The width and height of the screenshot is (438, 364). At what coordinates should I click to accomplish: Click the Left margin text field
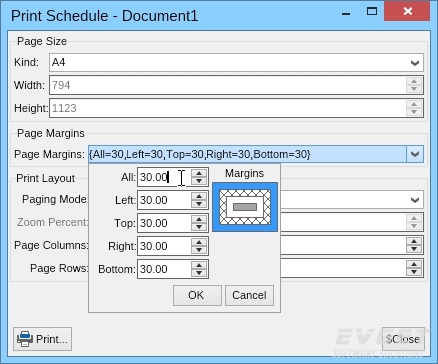pos(165,200)
